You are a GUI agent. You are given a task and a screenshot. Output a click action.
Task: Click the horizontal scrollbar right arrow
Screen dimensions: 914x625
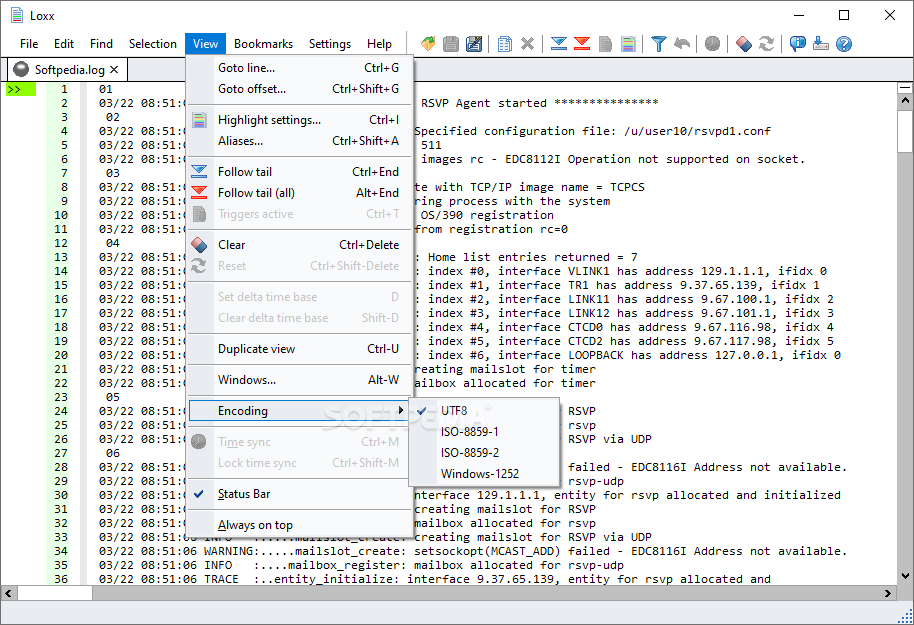click(x=888, y=594)
